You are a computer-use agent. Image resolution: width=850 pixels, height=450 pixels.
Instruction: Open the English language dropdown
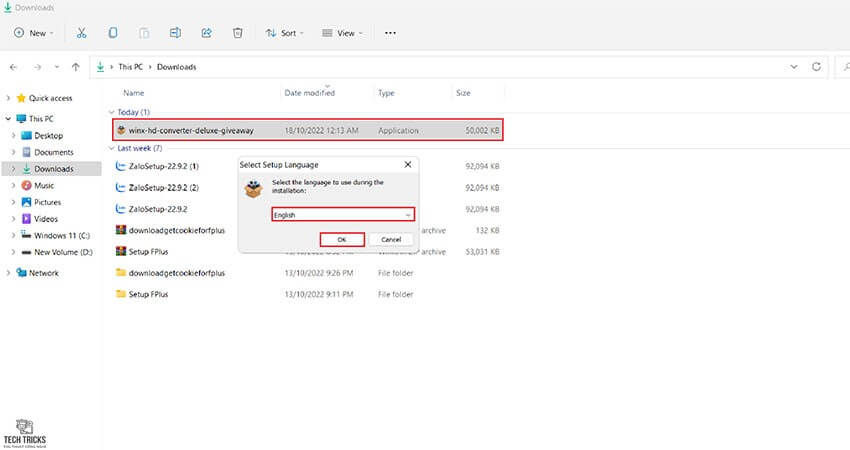point(343,215)
